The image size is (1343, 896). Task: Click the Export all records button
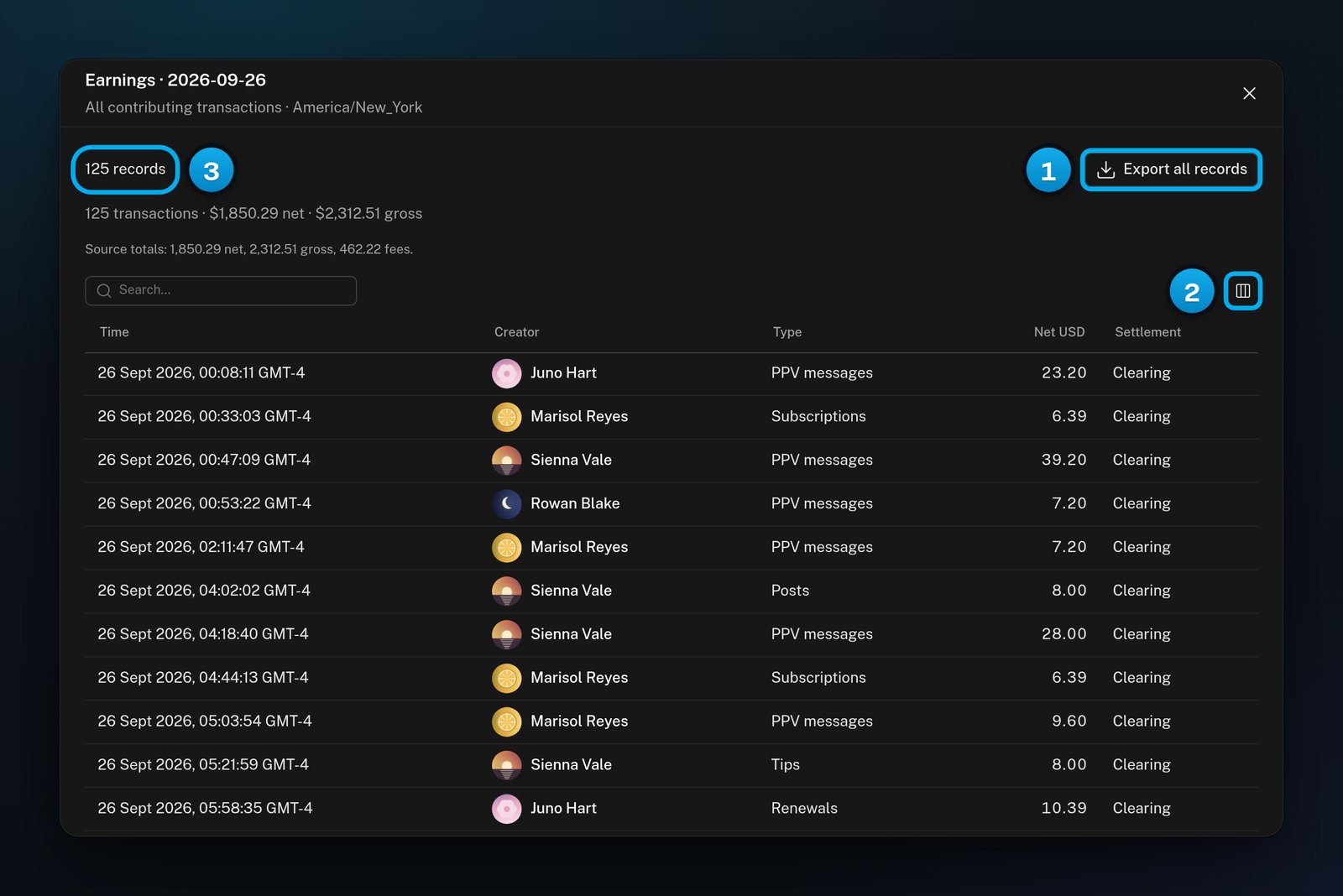pos(1171,169)
